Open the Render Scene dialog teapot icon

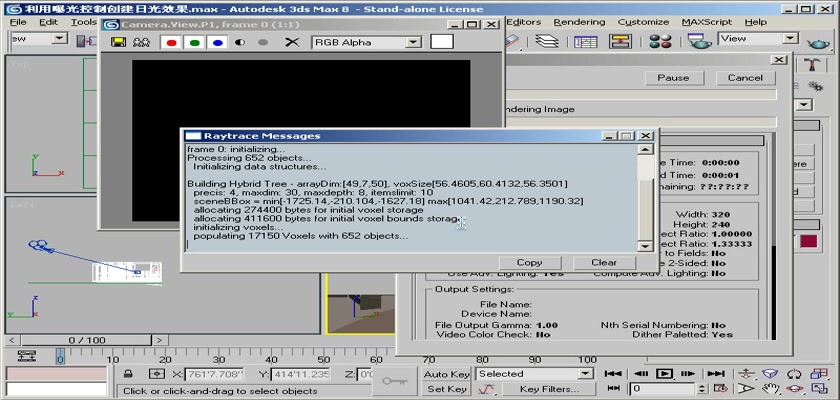(x=700, y=41)
